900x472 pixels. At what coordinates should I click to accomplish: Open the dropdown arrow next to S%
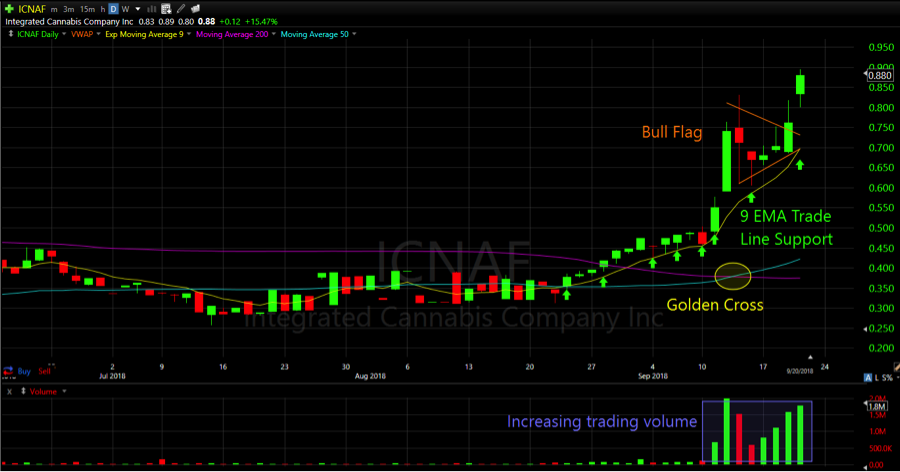[897, 378]
